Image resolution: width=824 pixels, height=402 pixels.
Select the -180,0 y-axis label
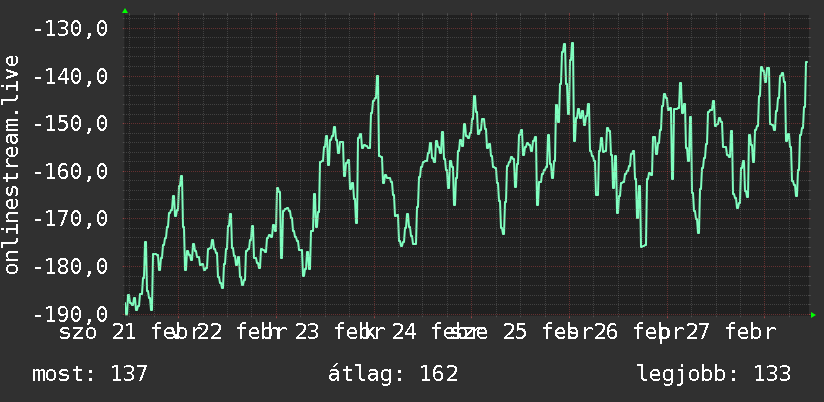(x=70, y=266)
